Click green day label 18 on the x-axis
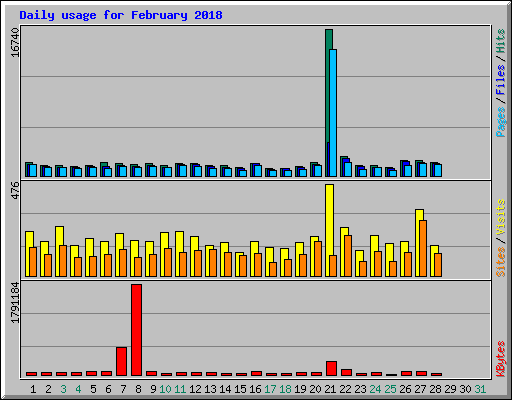 click(x=285, y=389)
